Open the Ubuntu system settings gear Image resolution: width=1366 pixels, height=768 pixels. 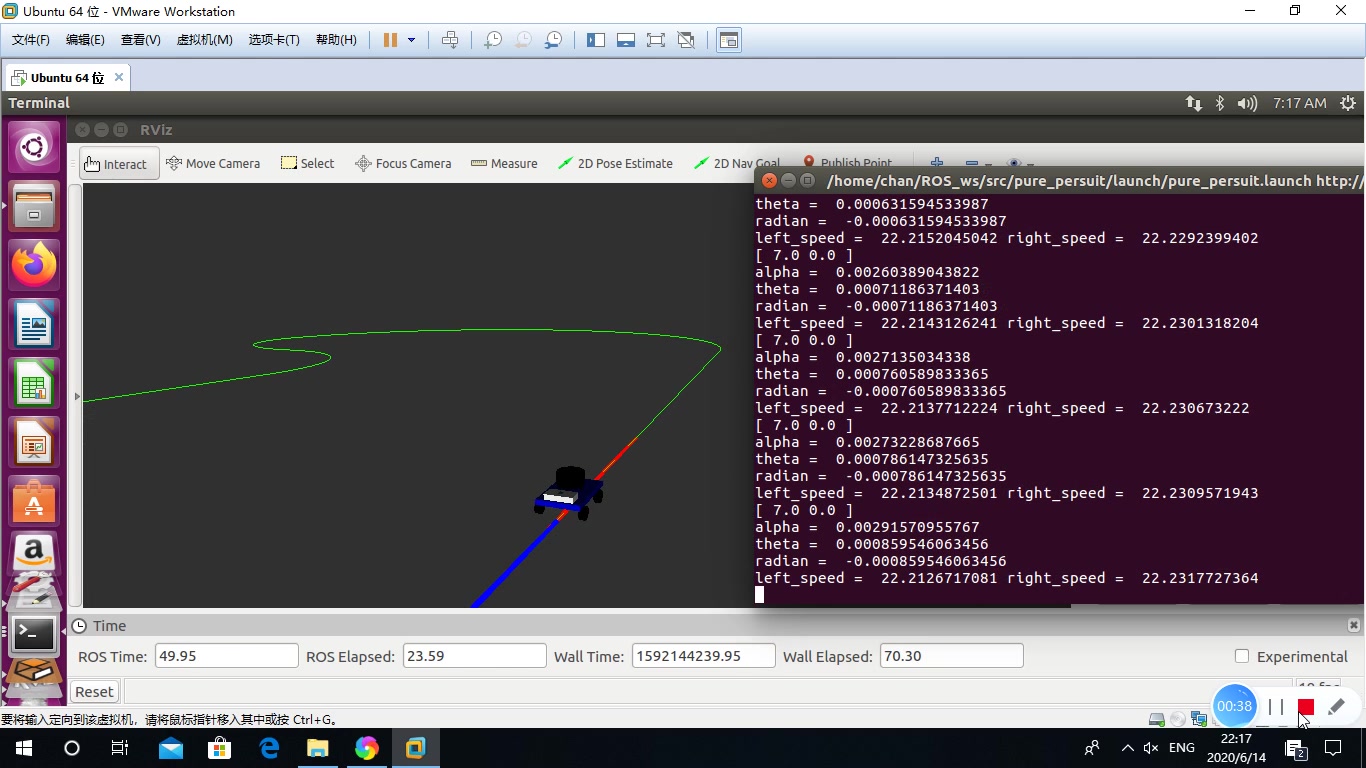[1348, 103]
